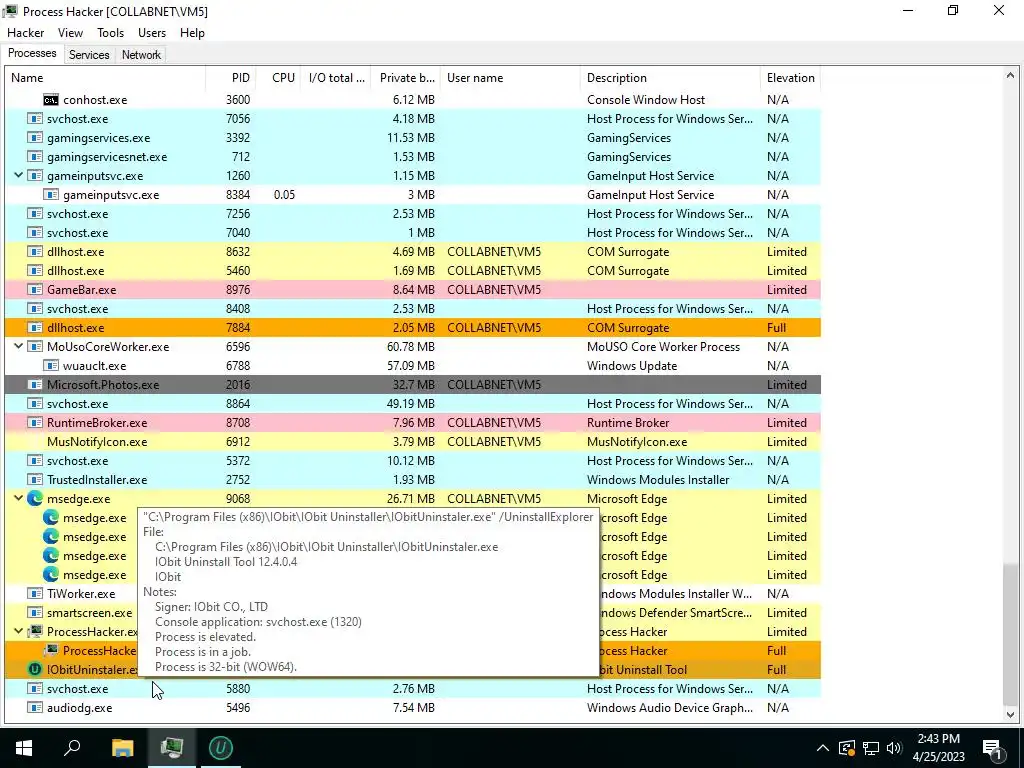Switch to Process Hacker taskbar button
This screenshot has width=1024, height=768.
172,748
